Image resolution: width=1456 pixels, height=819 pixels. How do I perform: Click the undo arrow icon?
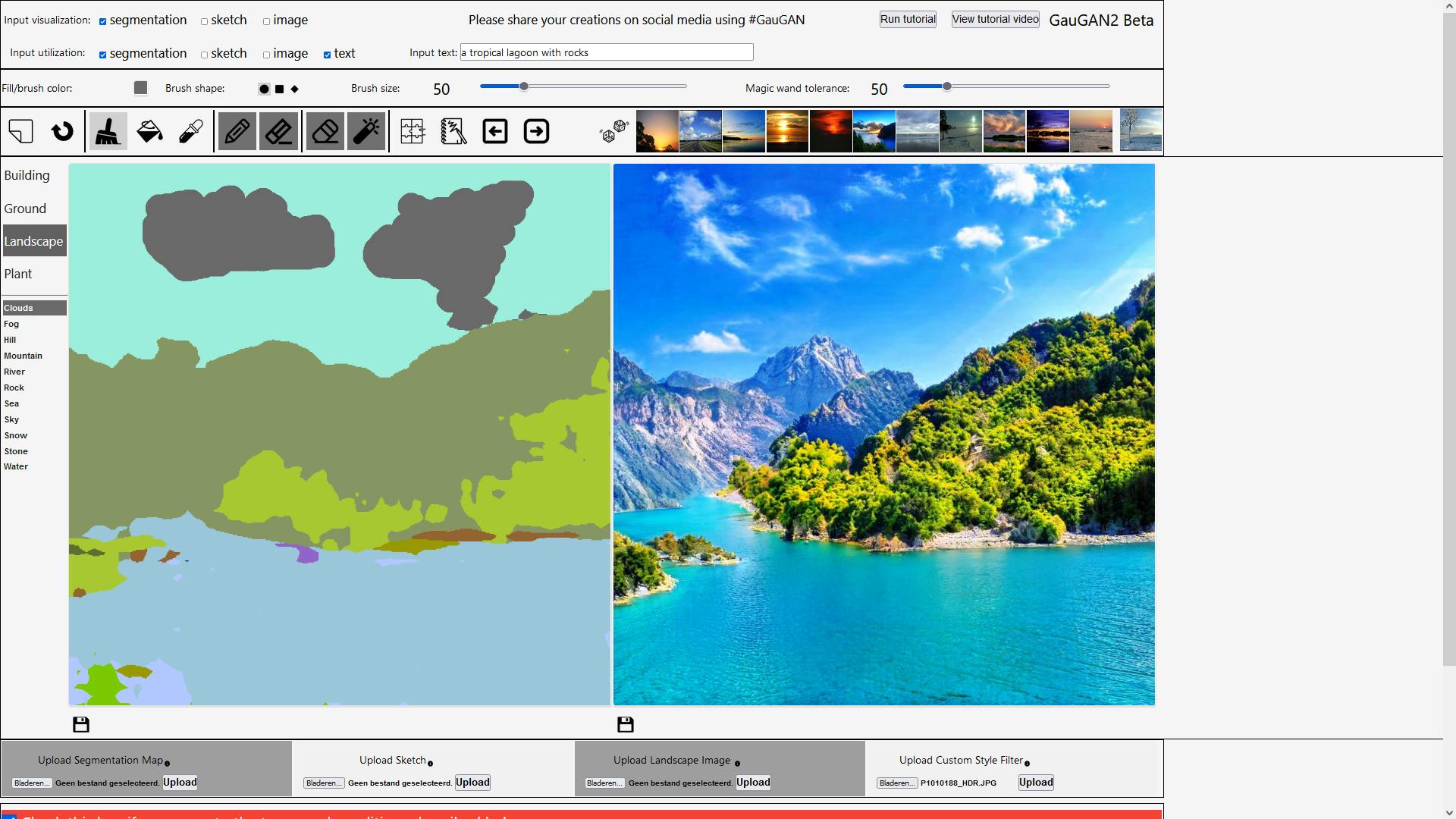tap(62, 131)
